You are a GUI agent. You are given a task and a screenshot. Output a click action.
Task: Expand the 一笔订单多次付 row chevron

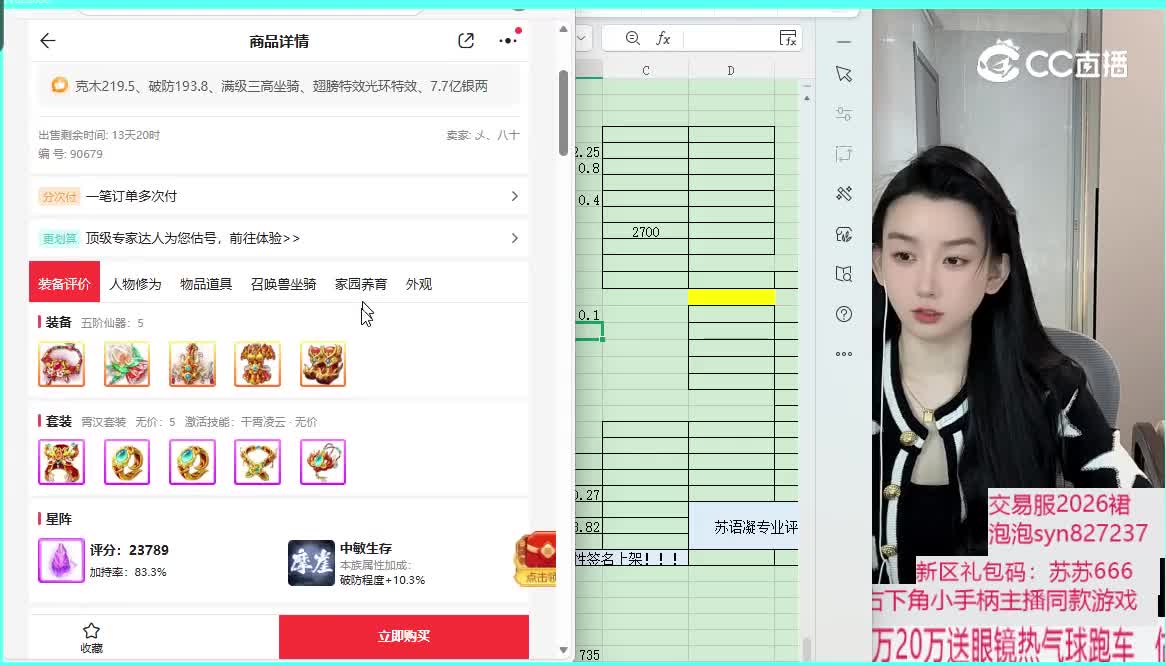(x=515, y=196)
